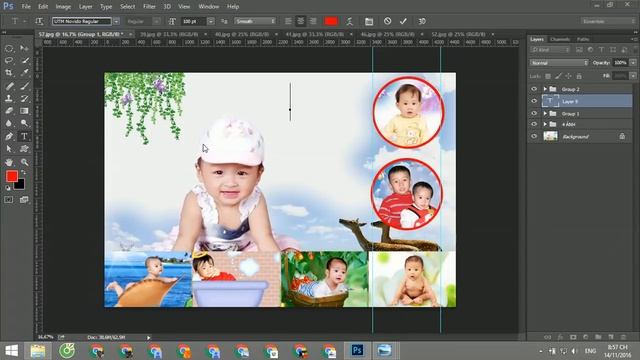
Task: Select the Elliptical Marquee tool
Action: [9, 49]
